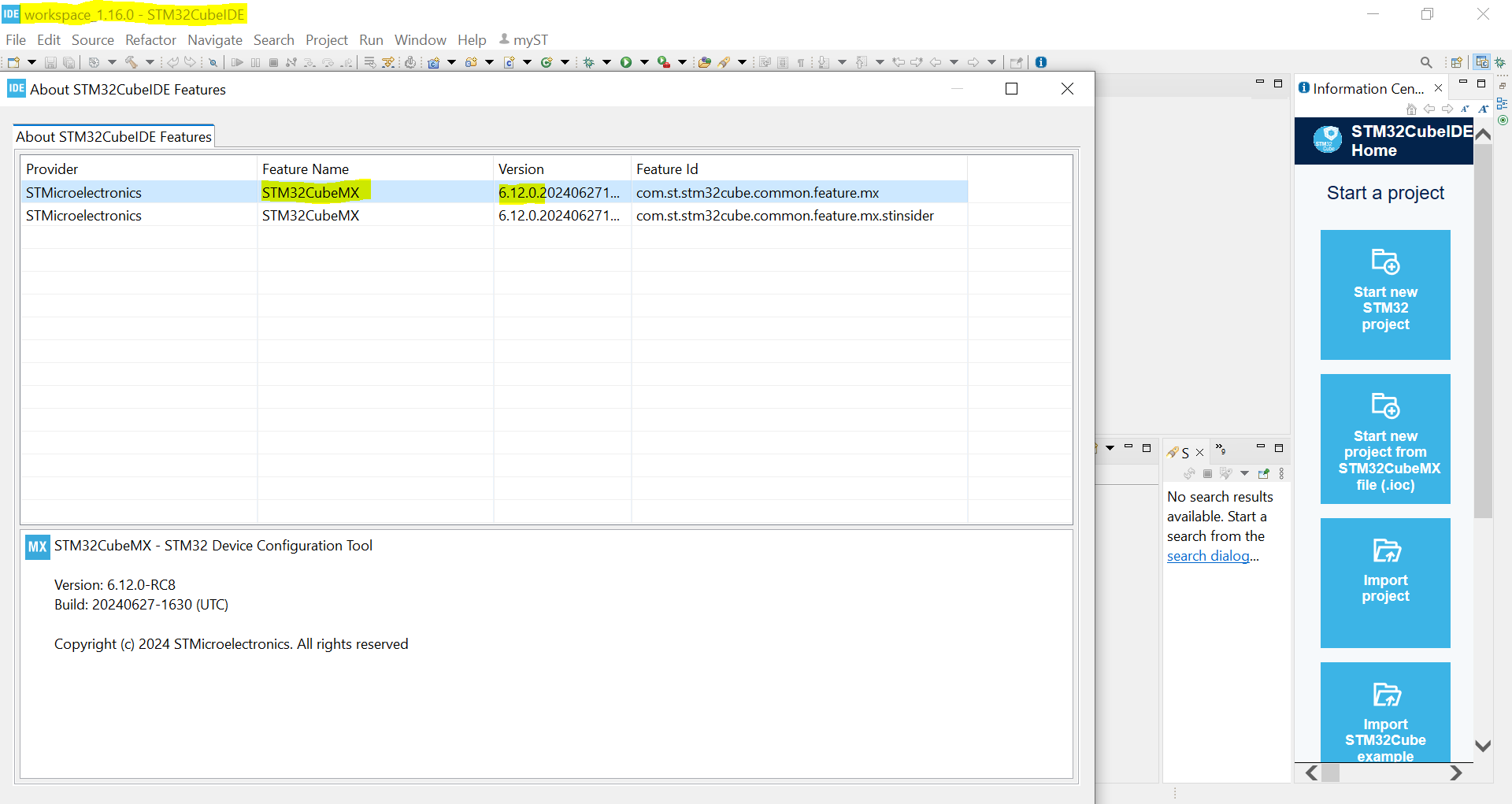Screen dimensions: 1512x804
Task: Click the magnifier search icon in toolbar
Action: click(x=1426, y=62)
